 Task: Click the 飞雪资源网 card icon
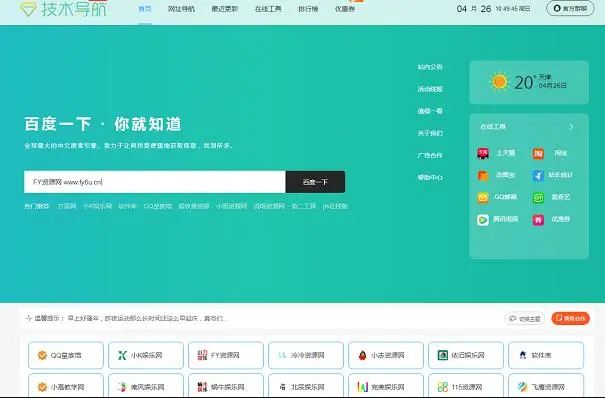[x=523, y=387]
